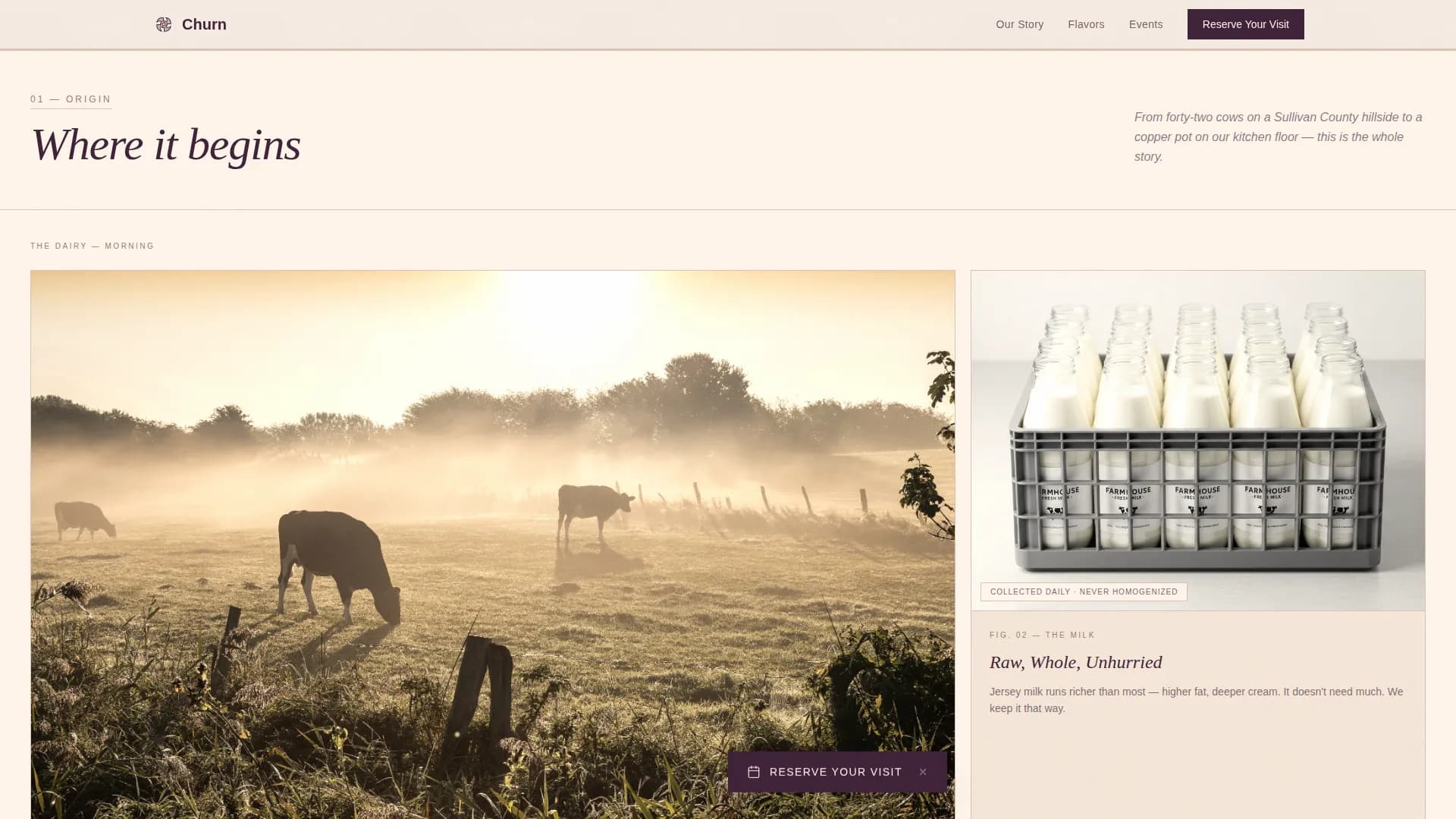Select the '01 — ORIGIN' section label
The height and width of the screenshot is (819, 1456).
(x=71, y=99)
